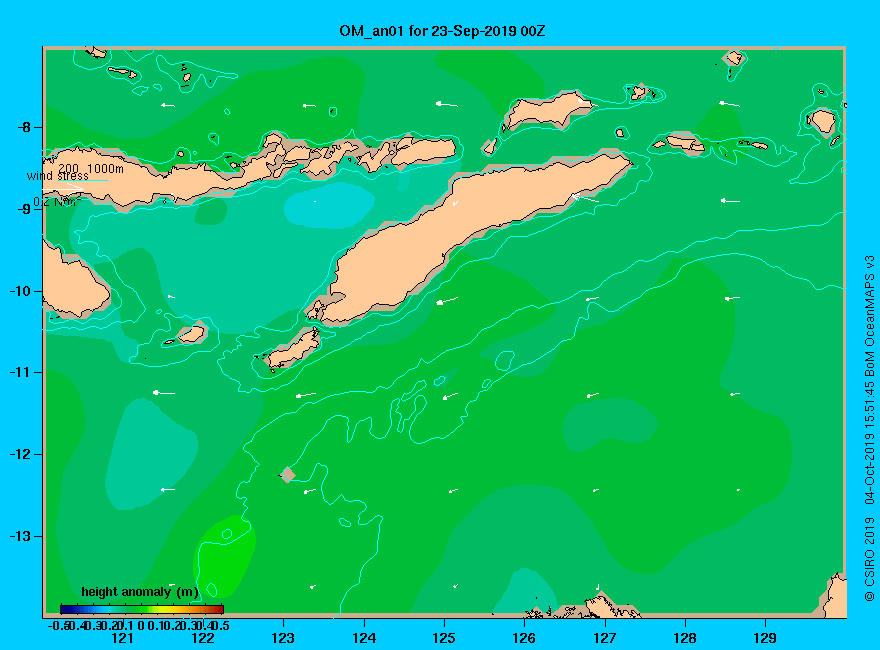880x650 pixels.
Task: Click the latitude tick label '-11'
Action: [21, 372]
